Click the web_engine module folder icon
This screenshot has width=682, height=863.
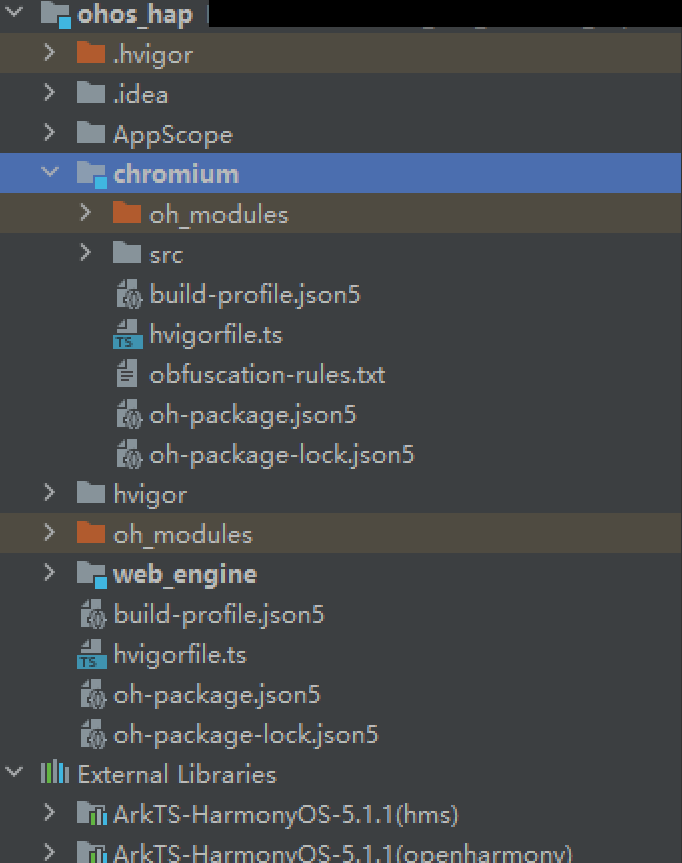coord(91,575)
